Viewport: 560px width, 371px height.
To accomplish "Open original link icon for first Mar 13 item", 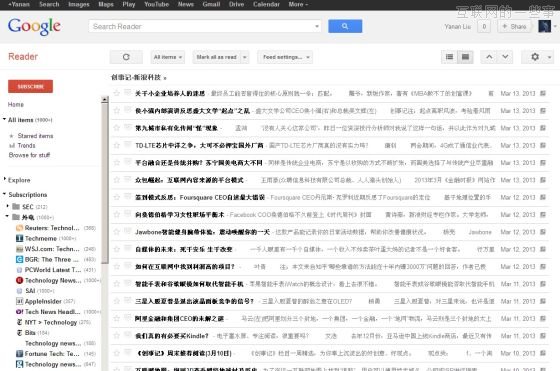I will point(543,93).
